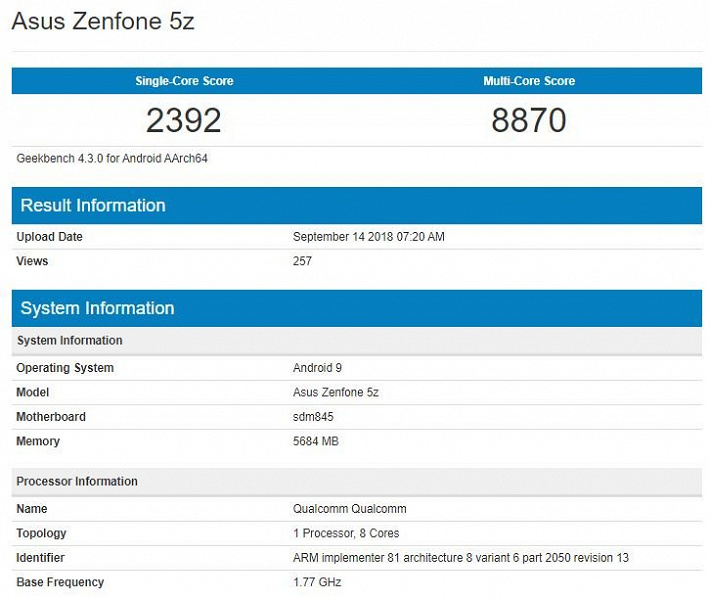The height and width of the screenshot is (600, 710).
Task: Click the 1 Processor, 8 Cores topology value
Action: 346,533
